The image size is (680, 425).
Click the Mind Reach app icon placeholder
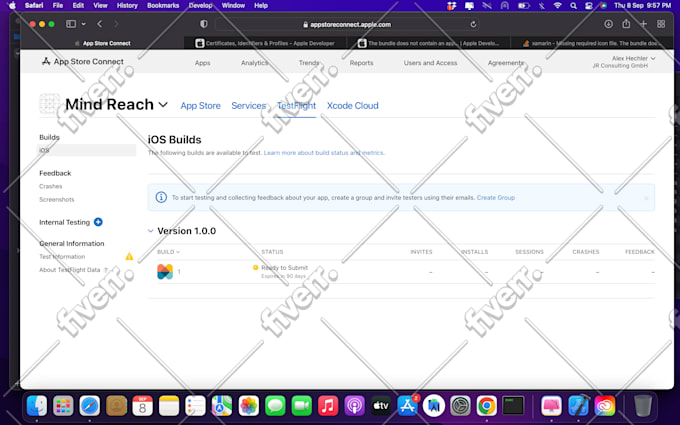(x=49, y=104)
